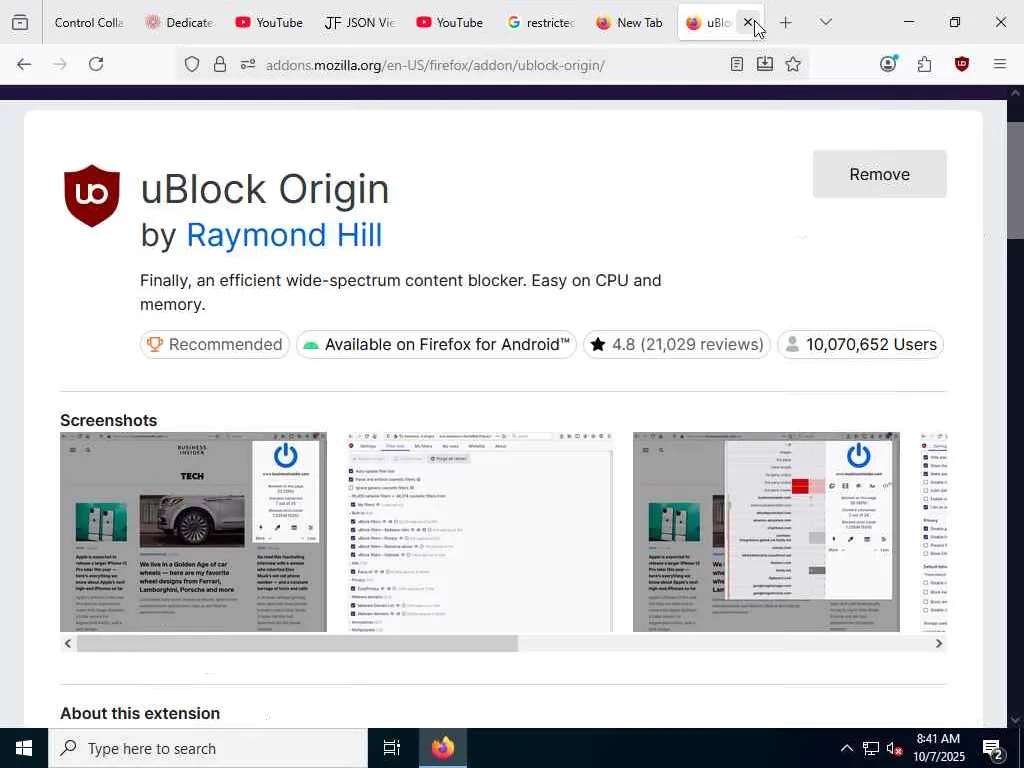Switch to the New Tab tab
This screenshot has height=768, width=1024.
coord(631,22)
